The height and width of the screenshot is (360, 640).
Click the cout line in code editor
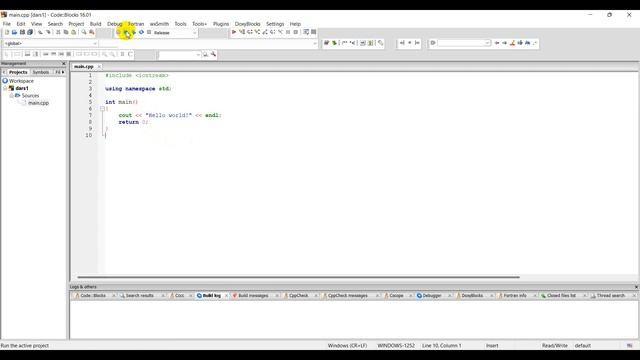point(170,116)
